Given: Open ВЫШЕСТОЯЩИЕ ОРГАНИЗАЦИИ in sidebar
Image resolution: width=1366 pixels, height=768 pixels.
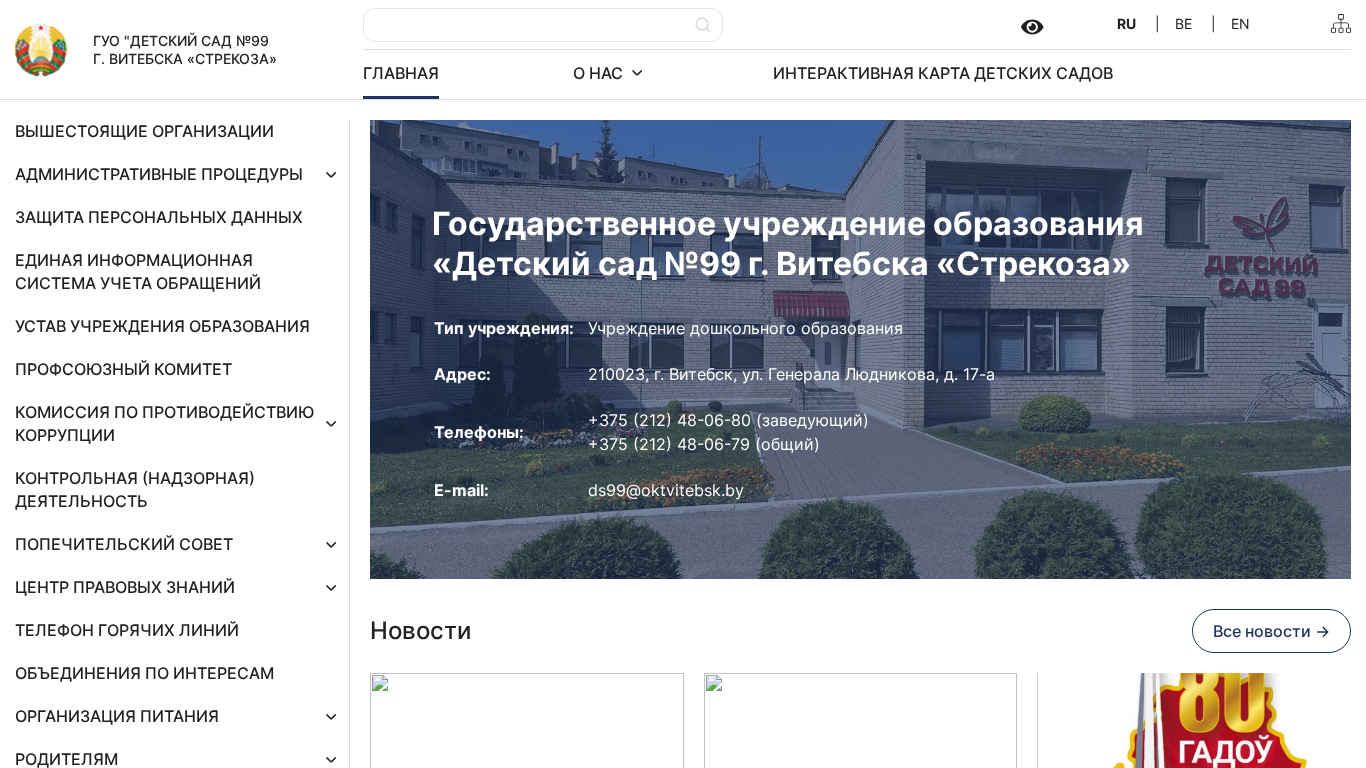Looking at the screenshot, I should point(144,131).
